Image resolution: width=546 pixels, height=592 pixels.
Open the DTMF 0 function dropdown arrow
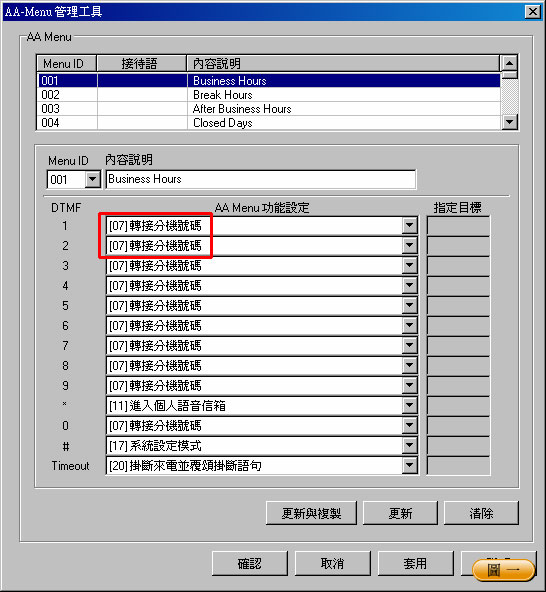tap(410, 426)
